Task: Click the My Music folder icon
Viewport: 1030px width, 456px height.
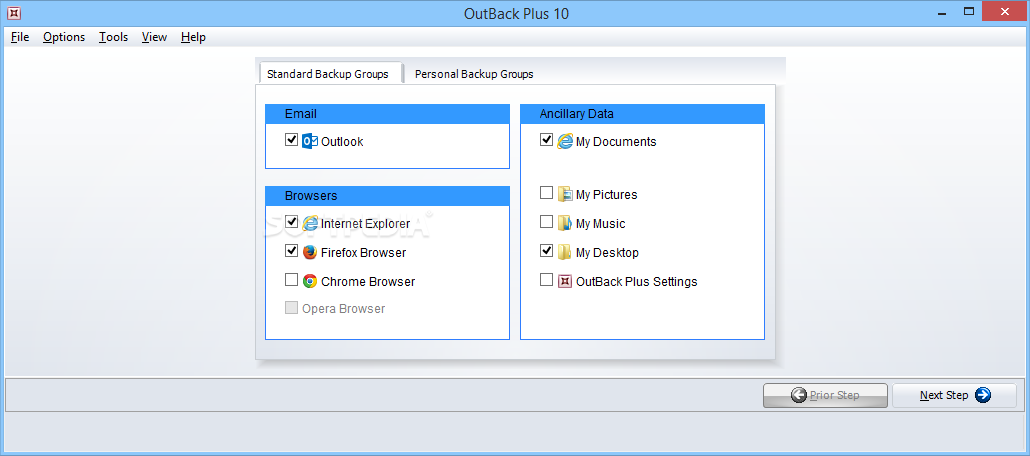Action: (x=565, y=223)
